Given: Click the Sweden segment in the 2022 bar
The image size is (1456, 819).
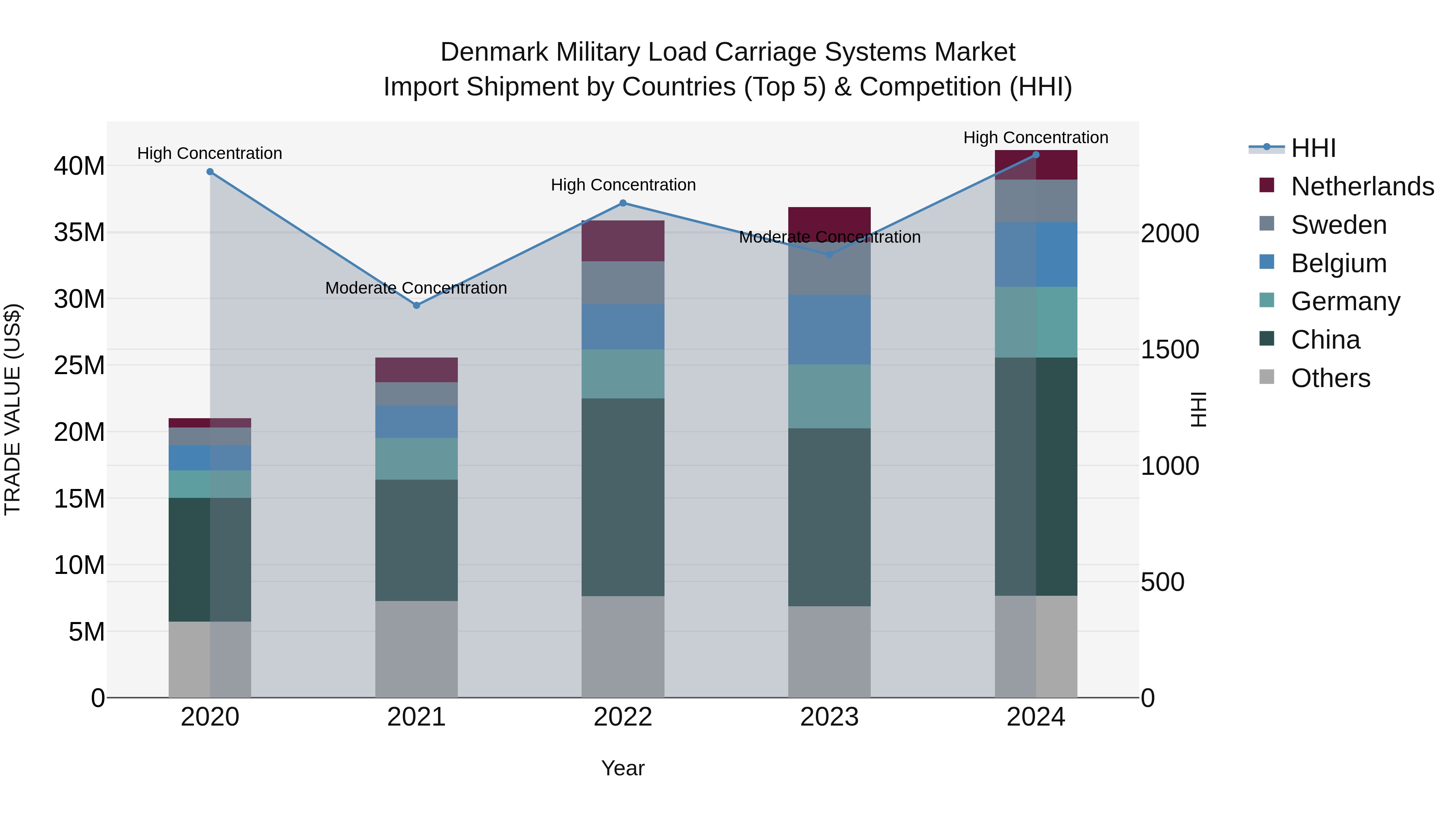Looking at the screenshot, I should pyautogui.click(x=623, y=283).
